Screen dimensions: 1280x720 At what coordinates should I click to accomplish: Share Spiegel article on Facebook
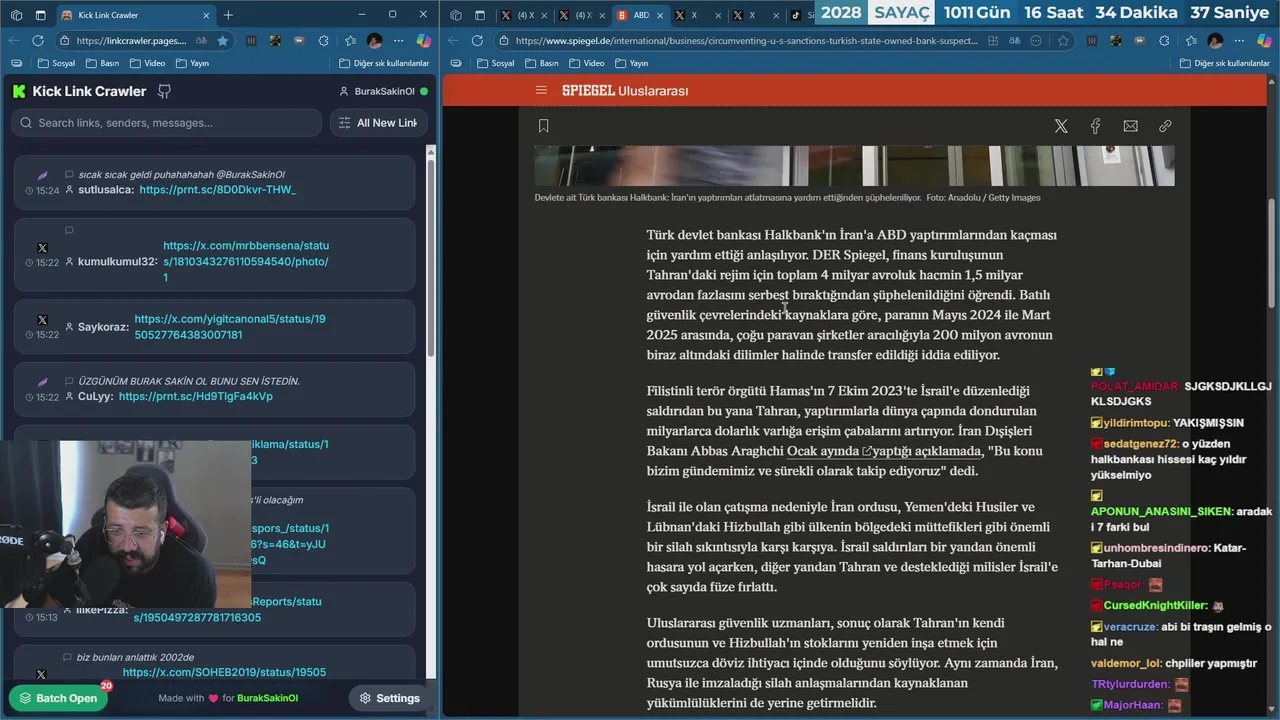(x=1095, y=126)
